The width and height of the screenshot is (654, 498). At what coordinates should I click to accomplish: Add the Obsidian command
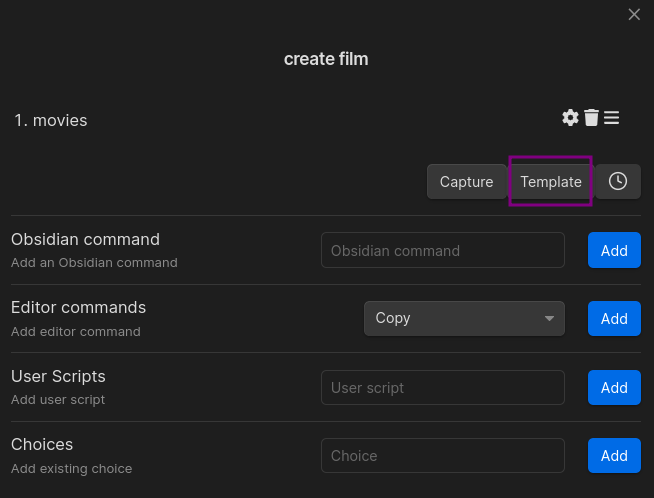(614, 250)
